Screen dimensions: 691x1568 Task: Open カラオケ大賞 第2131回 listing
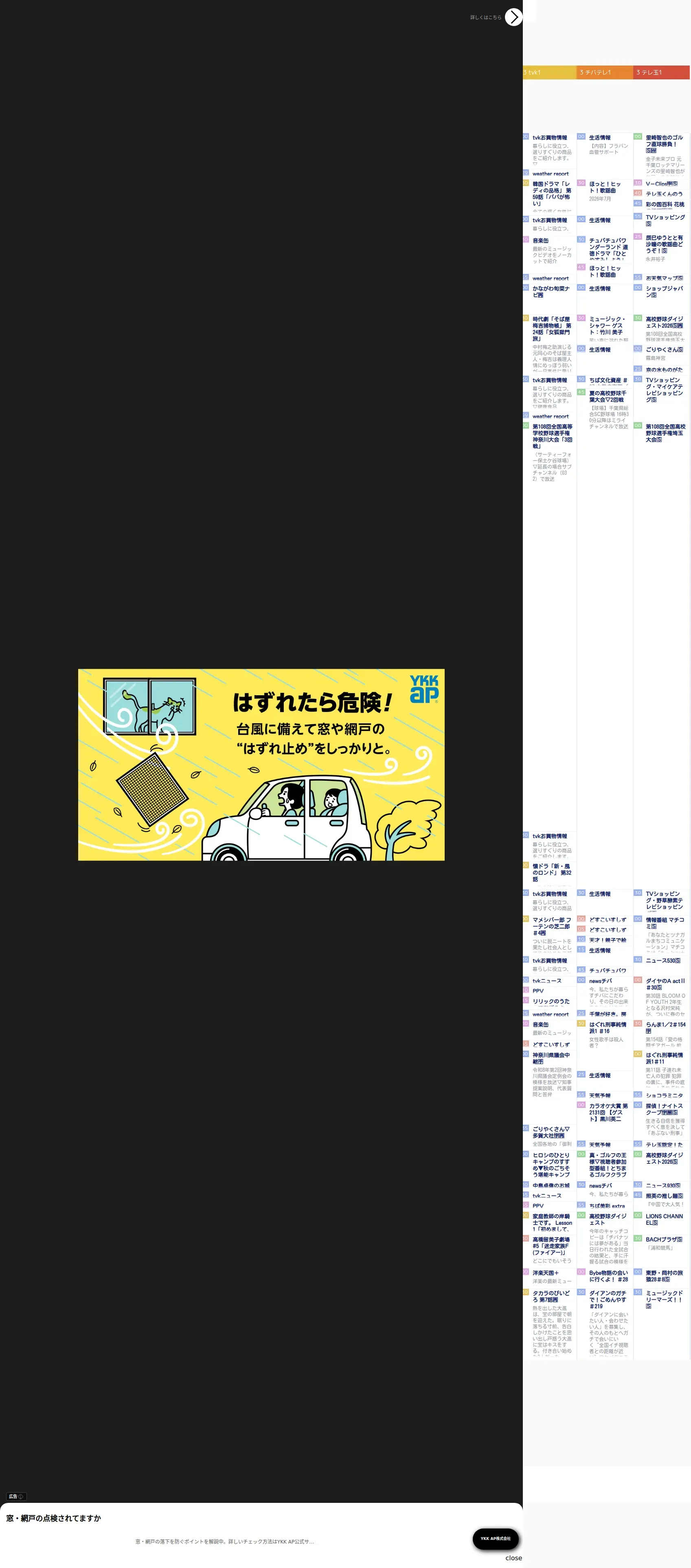tap(608, 1112)
